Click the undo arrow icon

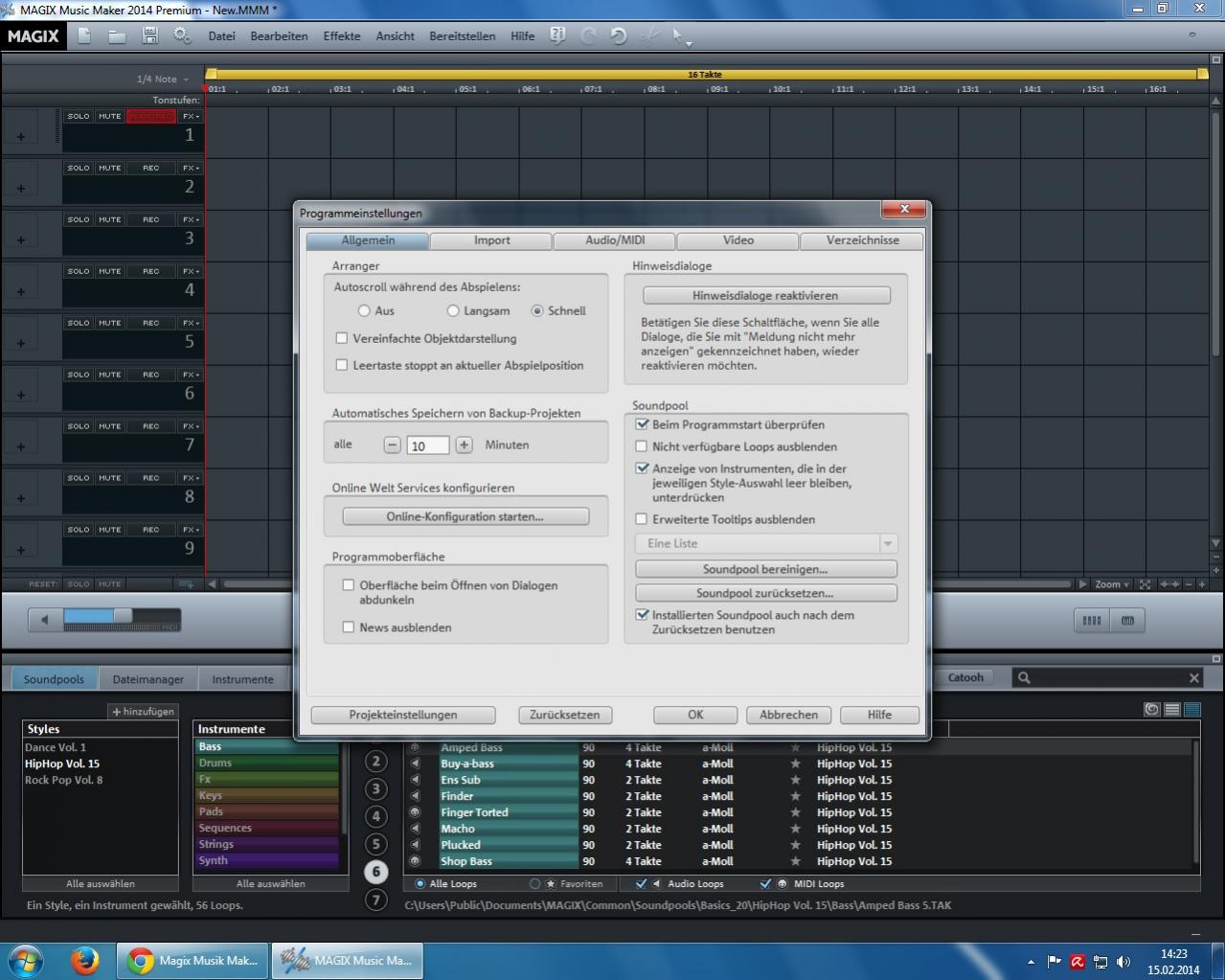619,35
